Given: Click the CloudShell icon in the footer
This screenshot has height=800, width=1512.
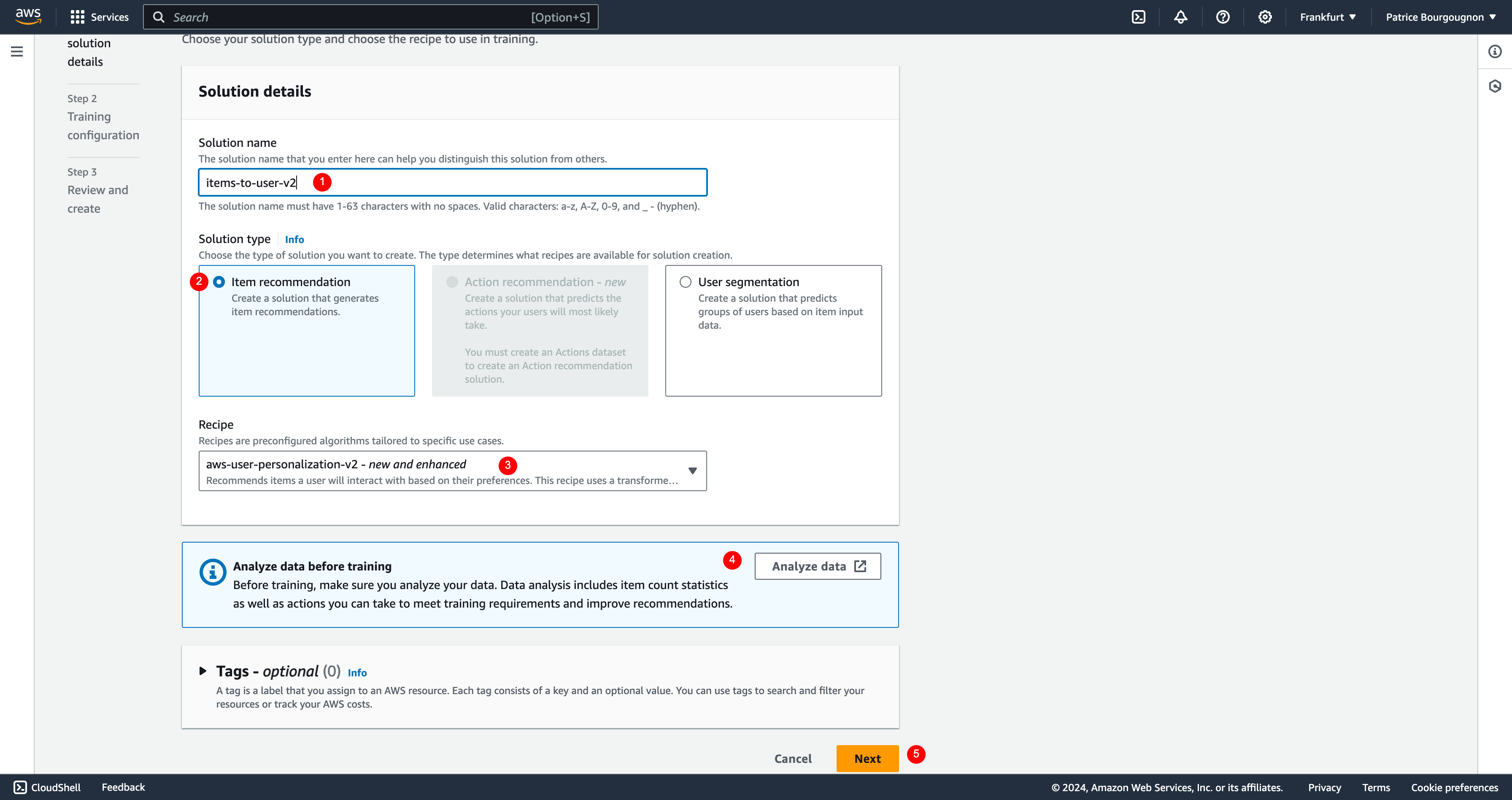Looking at the screenshot, I should point(20,787).
